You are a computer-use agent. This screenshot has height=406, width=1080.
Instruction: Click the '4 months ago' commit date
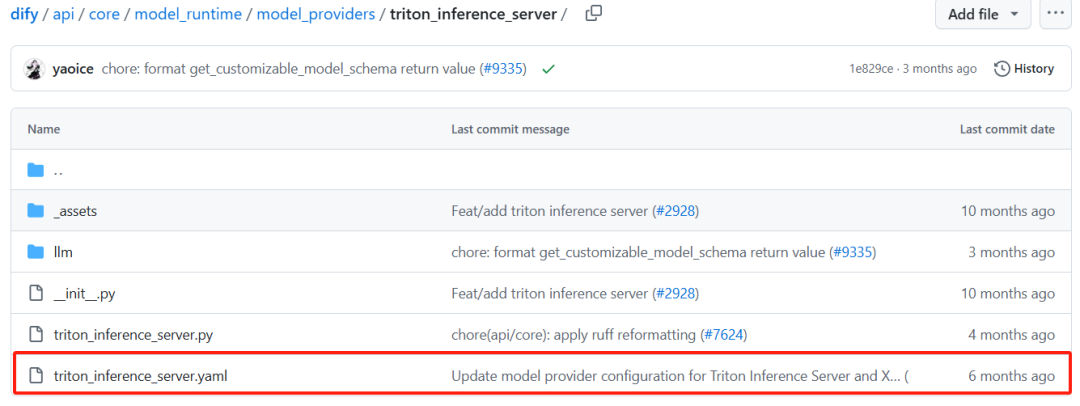1011,336
